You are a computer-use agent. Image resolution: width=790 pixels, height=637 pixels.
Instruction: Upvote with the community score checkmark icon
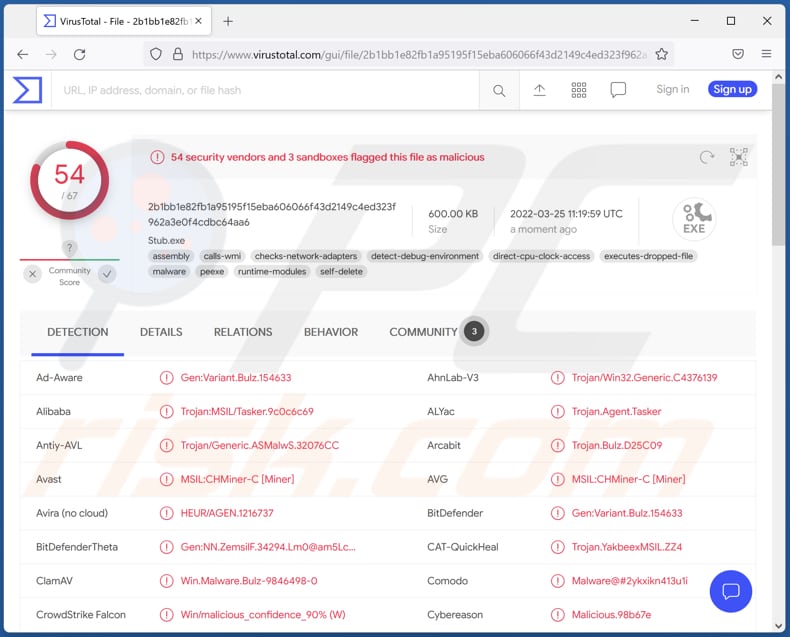tap(107, 274)
